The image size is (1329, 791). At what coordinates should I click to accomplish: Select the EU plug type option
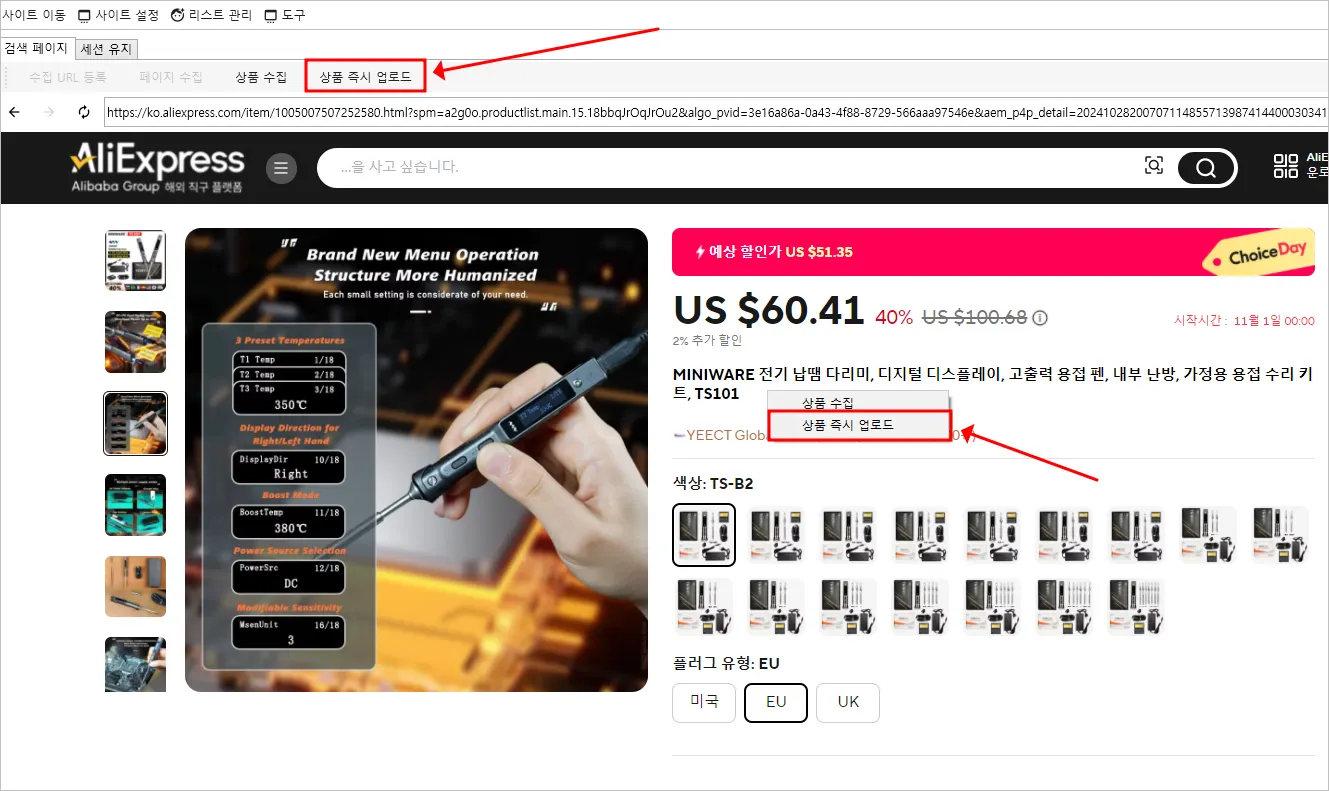(x=776, y=702)
